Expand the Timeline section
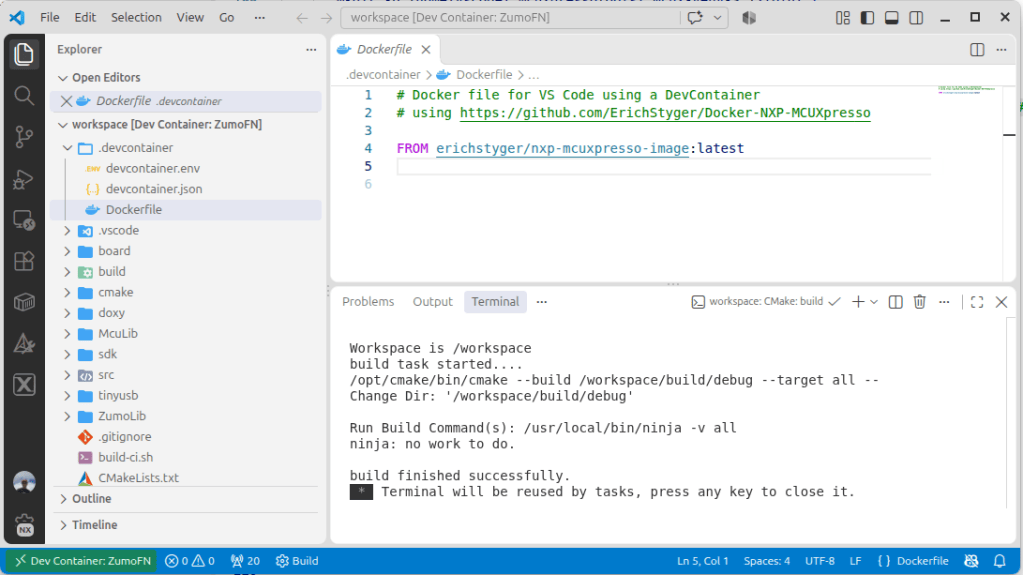 pos(63,525)
